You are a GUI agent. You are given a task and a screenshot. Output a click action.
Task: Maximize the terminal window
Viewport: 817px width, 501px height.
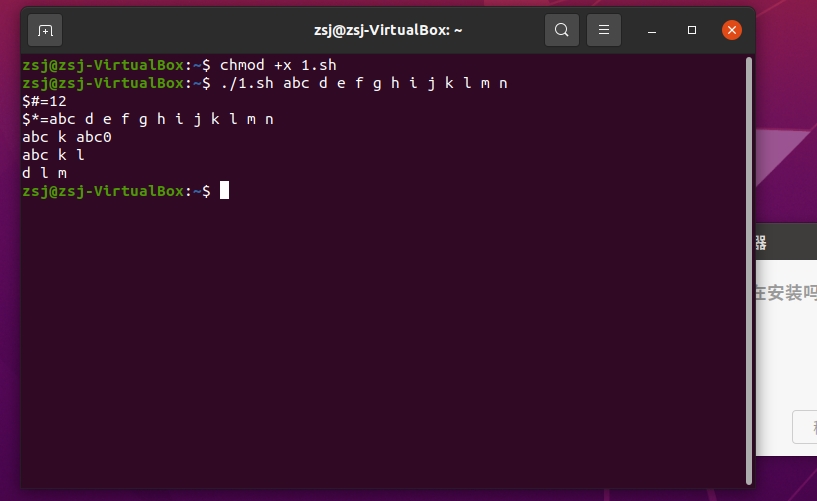coord(692,30)
